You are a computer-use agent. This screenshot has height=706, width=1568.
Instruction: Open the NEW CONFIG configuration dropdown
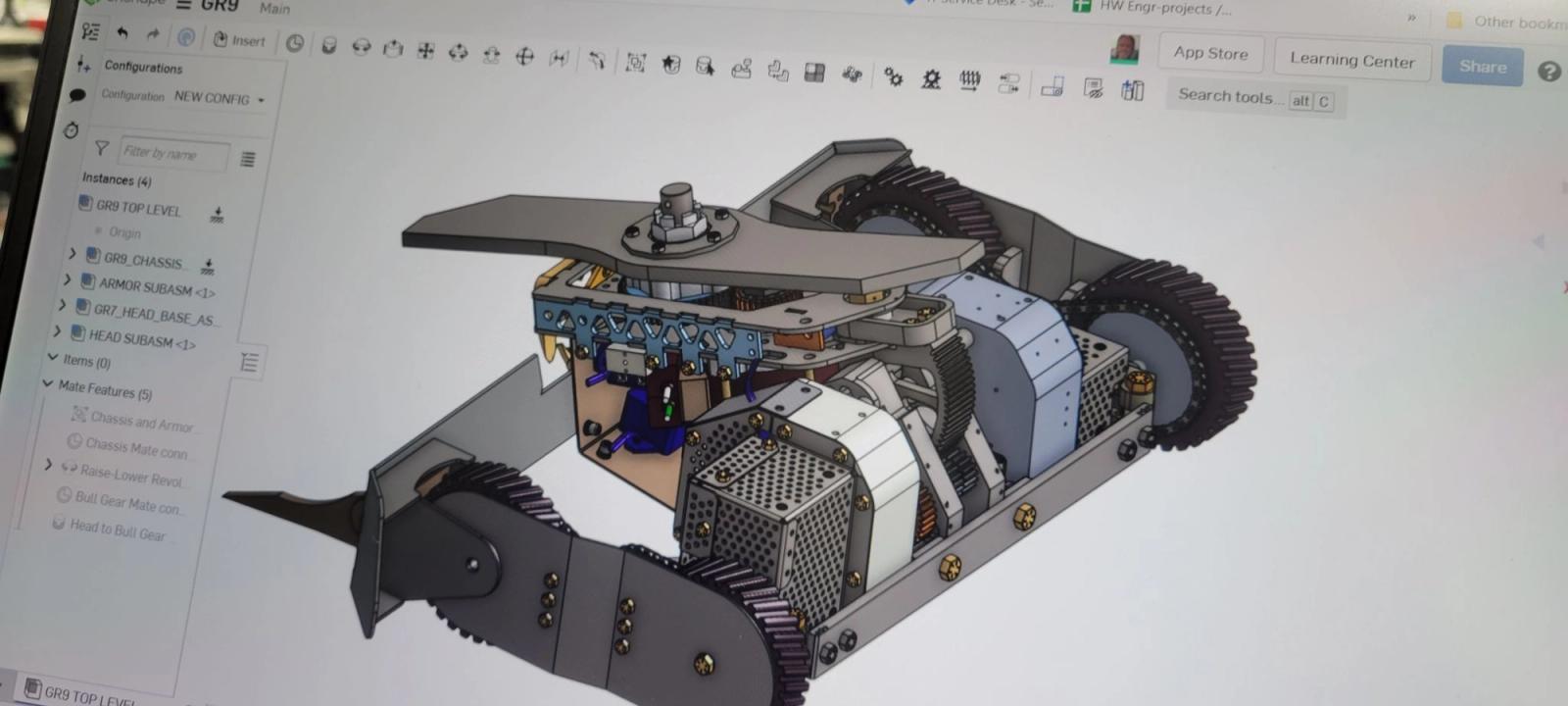pos(219,98)
